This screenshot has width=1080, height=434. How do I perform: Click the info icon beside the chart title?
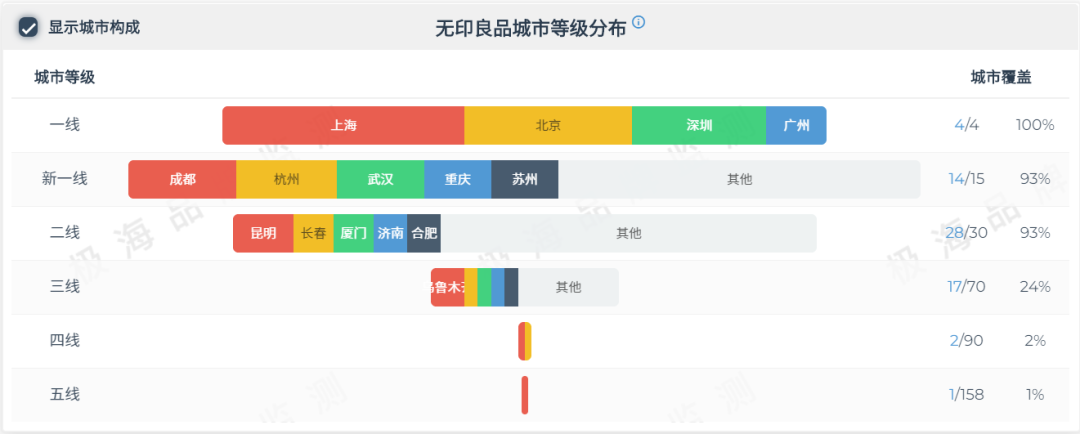[x=639, y=22]
